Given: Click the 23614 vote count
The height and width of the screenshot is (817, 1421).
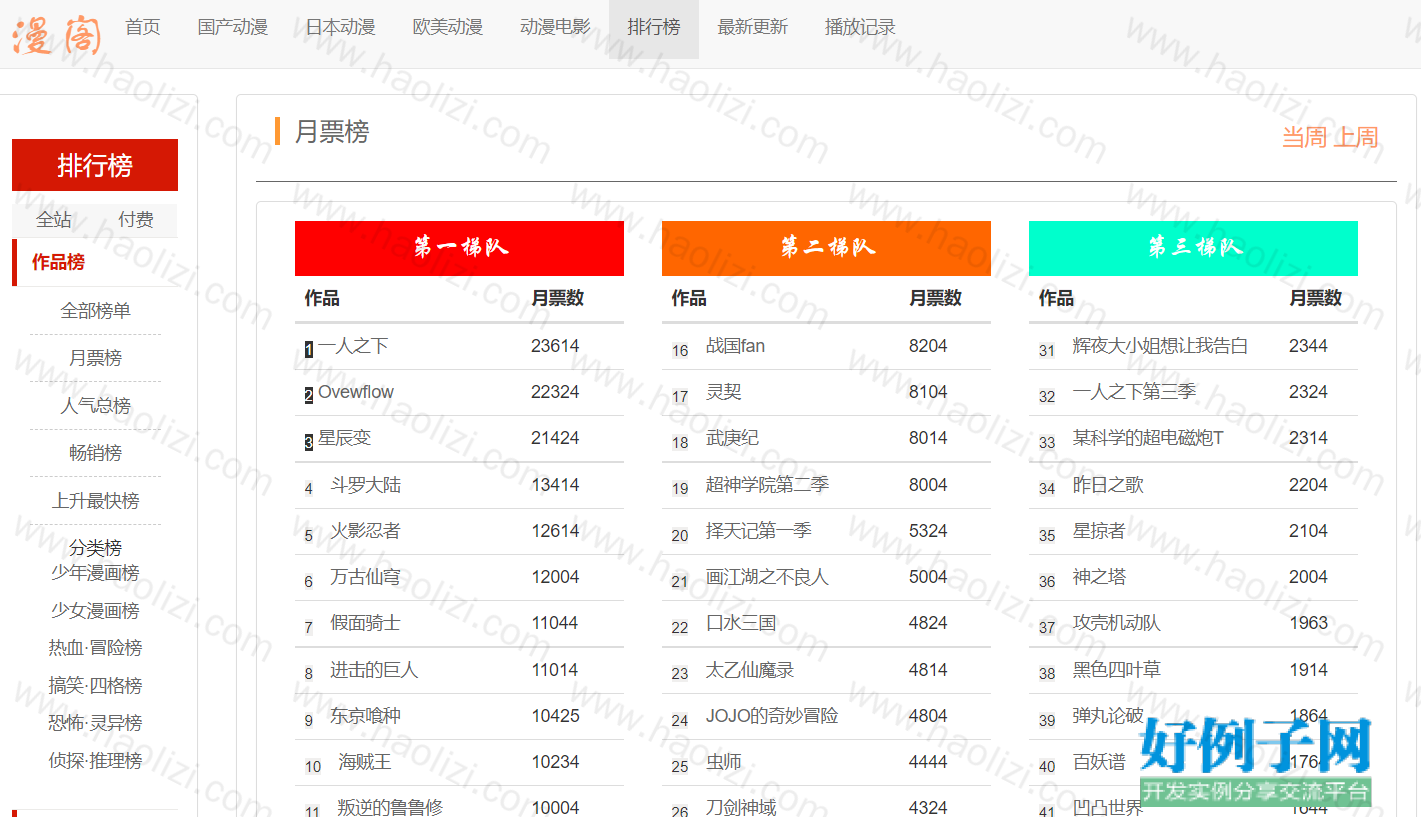Looking at the screenshot, I should [x=555, y=346].
